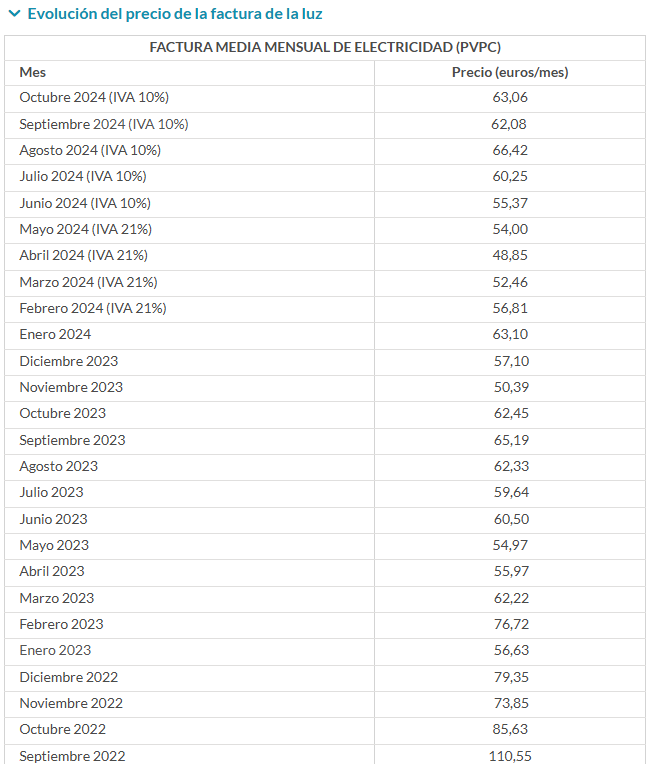Select the table title FACTURA MEDIA MENSUAL

[325, 47]
